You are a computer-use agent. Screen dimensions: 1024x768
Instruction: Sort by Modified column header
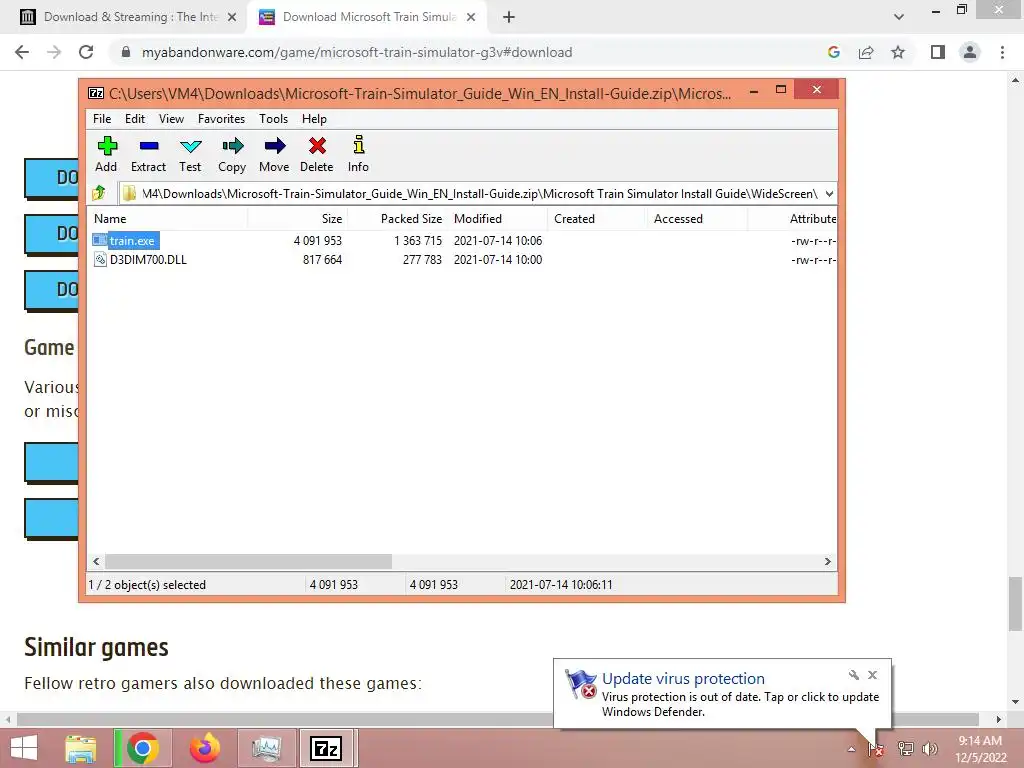click(x=497, y=219)
